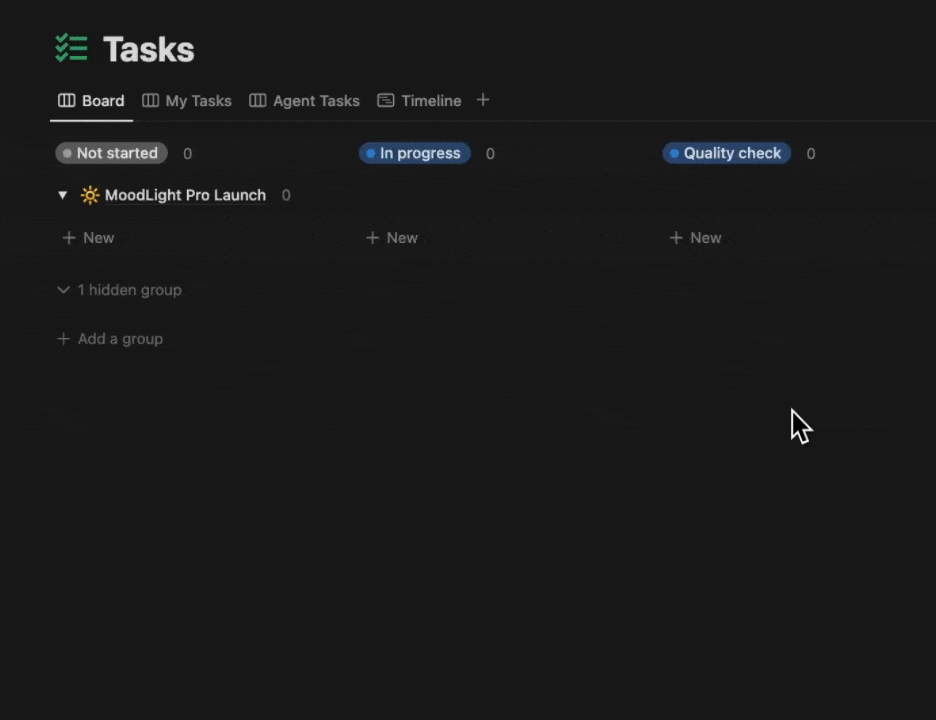Select the Quality check status pill

[x=726, y=153]
